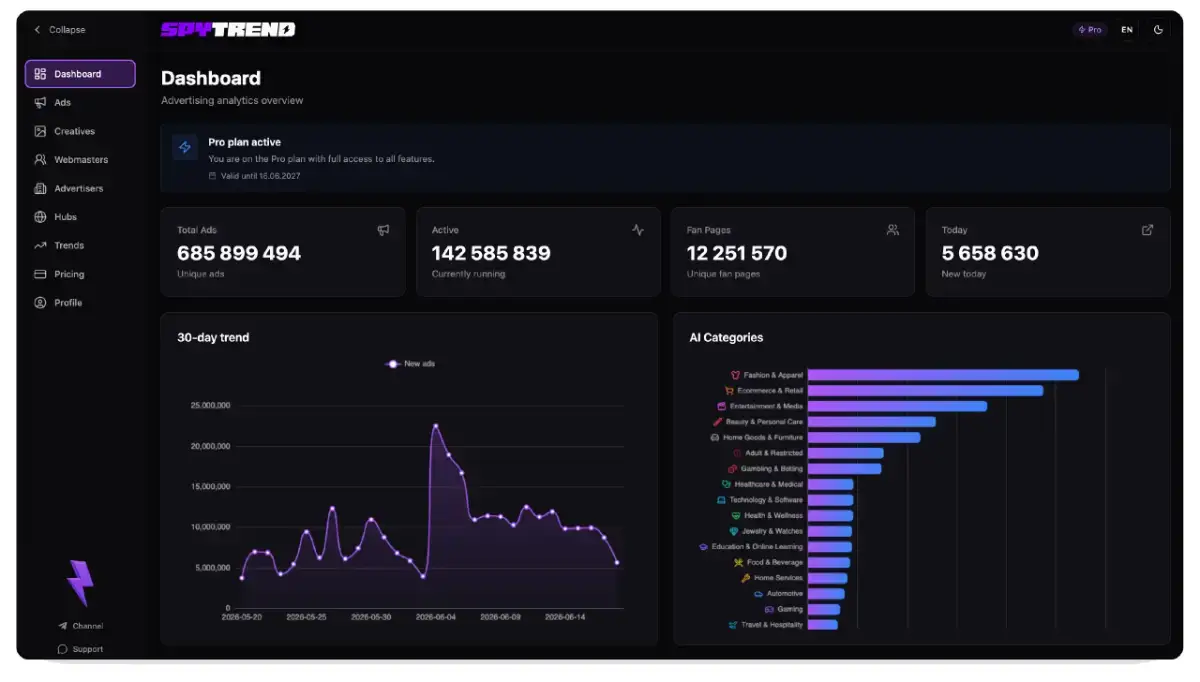Click the pulse icon on Active card
Image resolution: width=1200 pixels, height=682 pixels.
pos(638,230)
